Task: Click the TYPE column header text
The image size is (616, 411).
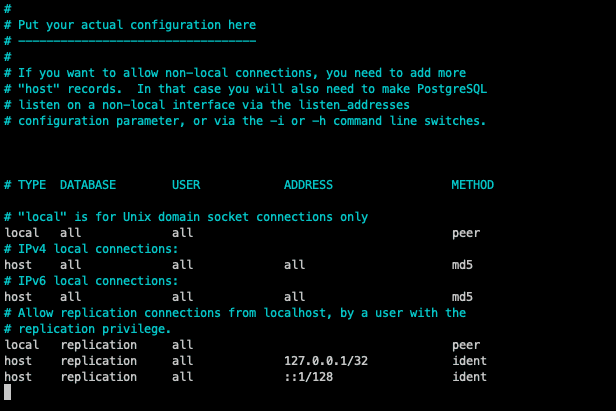Action: point(32,185)
